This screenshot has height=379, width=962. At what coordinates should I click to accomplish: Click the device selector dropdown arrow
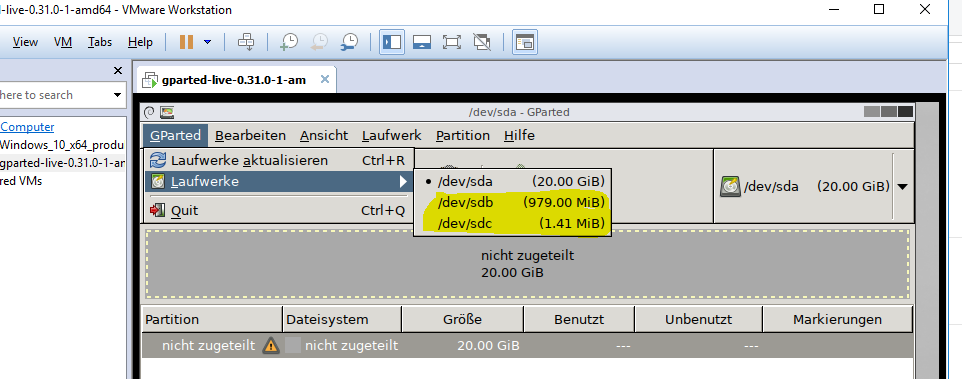click(902, 186)
